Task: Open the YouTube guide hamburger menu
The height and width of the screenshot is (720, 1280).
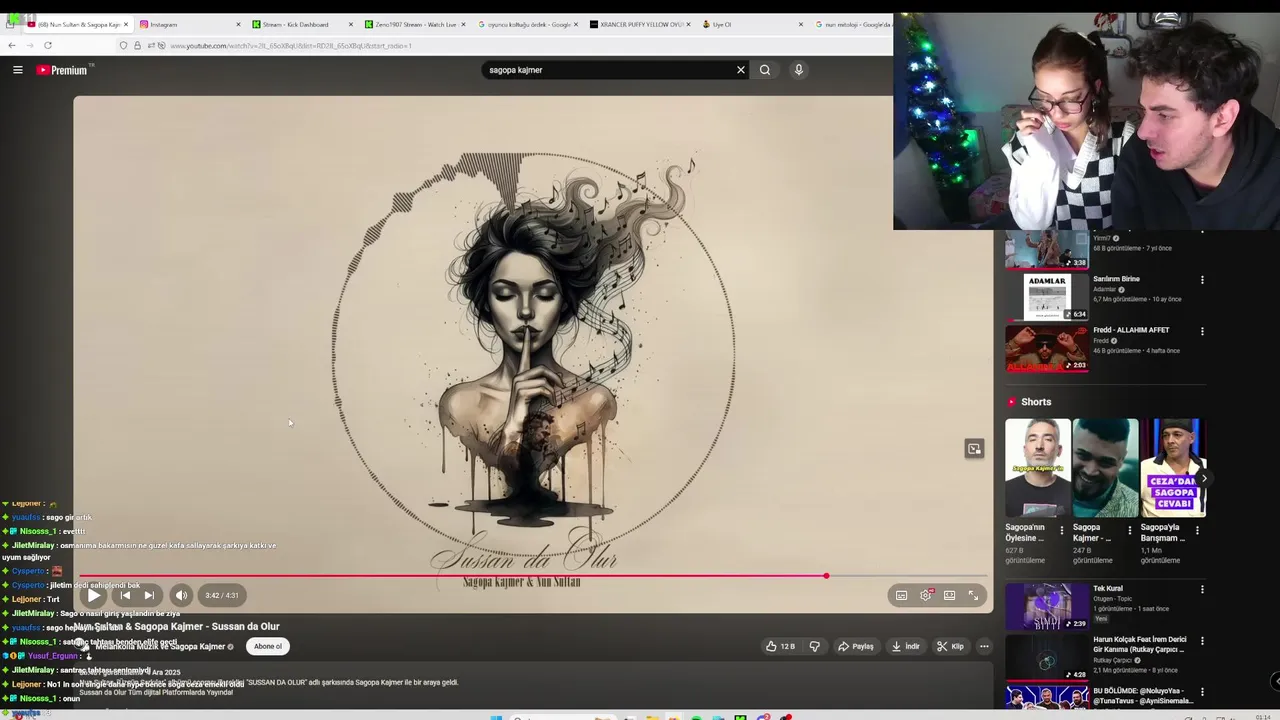Action: [17, 70]
